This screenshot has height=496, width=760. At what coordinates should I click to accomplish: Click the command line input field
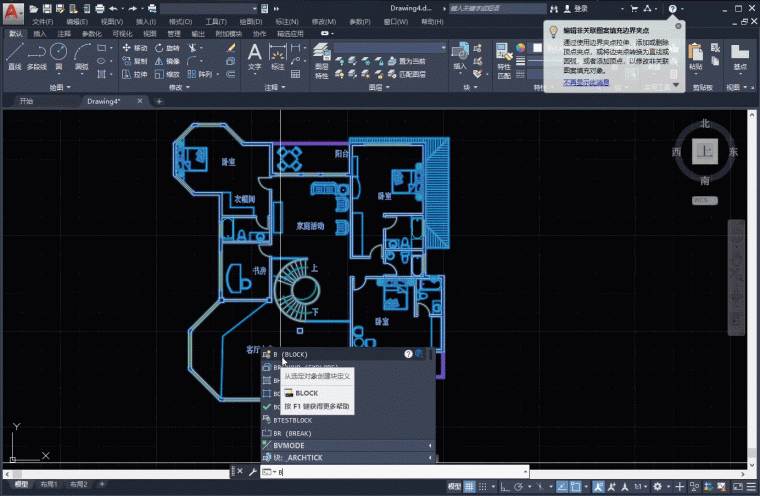point(400,471)
